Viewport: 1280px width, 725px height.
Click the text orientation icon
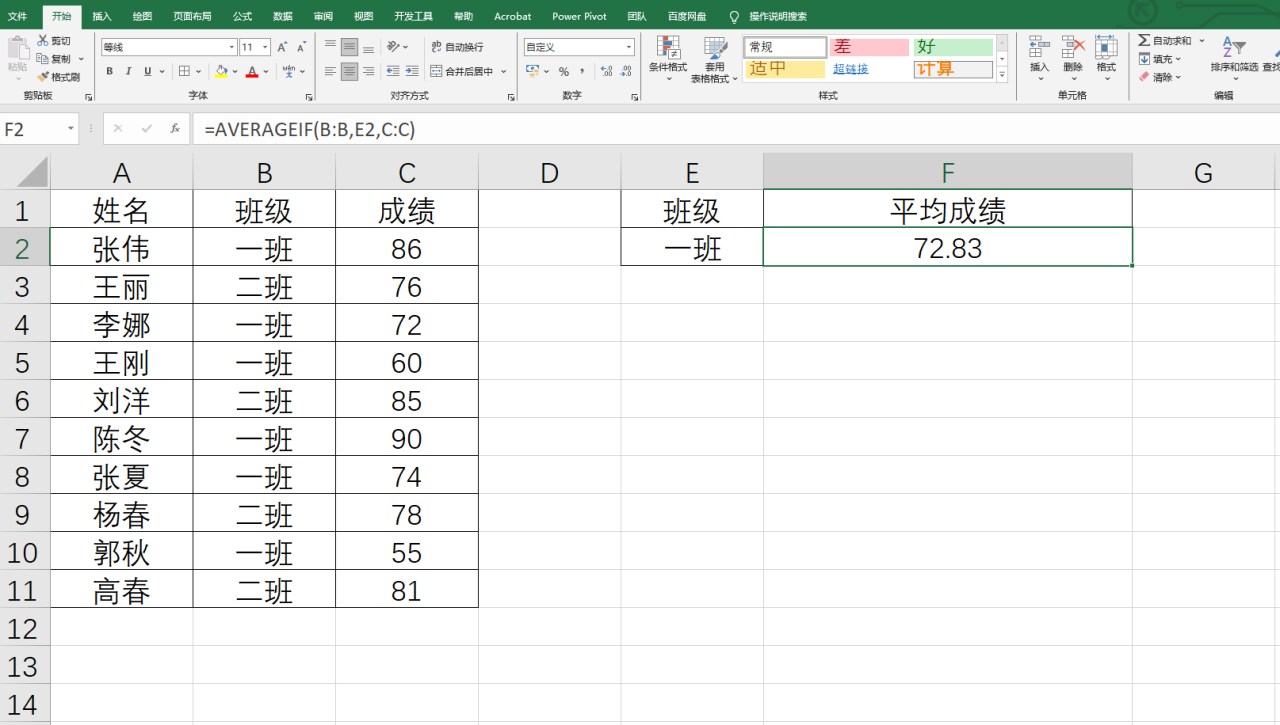(393, 47)
